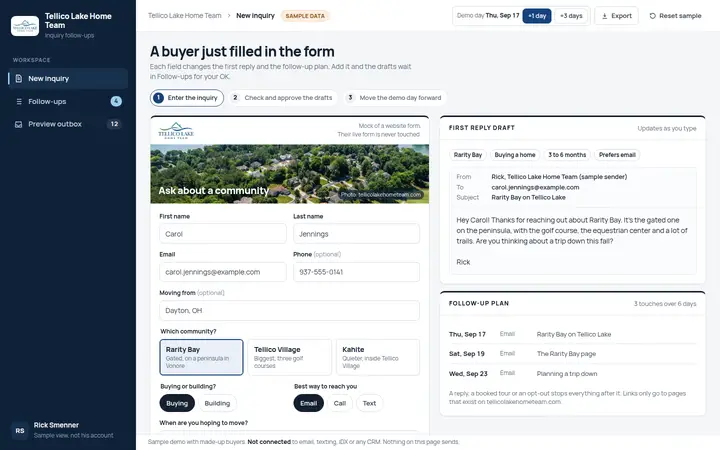Advance demo day by +1 day
The width and height of the screenshot is (720, 450).
(x=537, y=16)
